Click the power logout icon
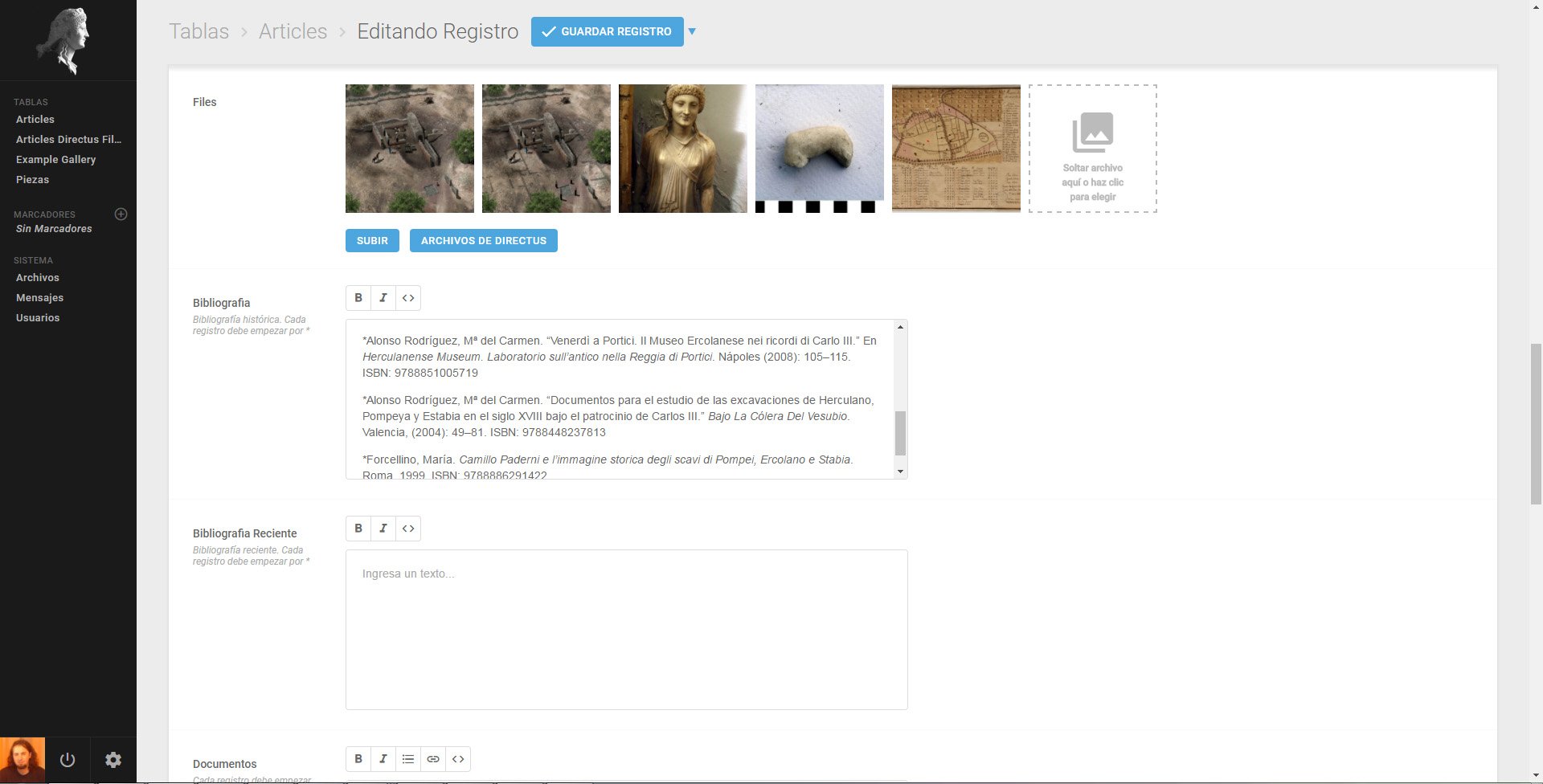1543x784 pixels. (68, 760)
